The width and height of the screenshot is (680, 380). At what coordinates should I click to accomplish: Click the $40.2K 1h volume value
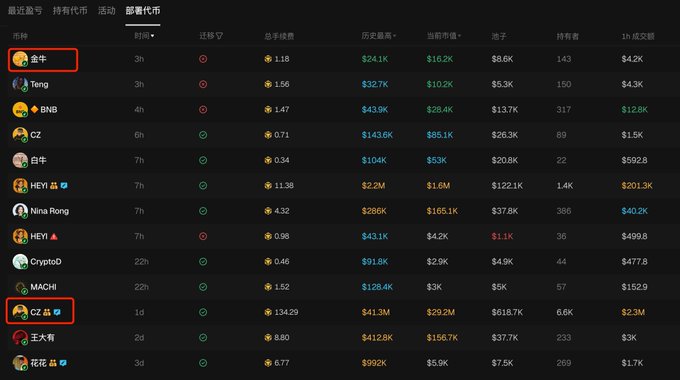click(x=634, y=211)
